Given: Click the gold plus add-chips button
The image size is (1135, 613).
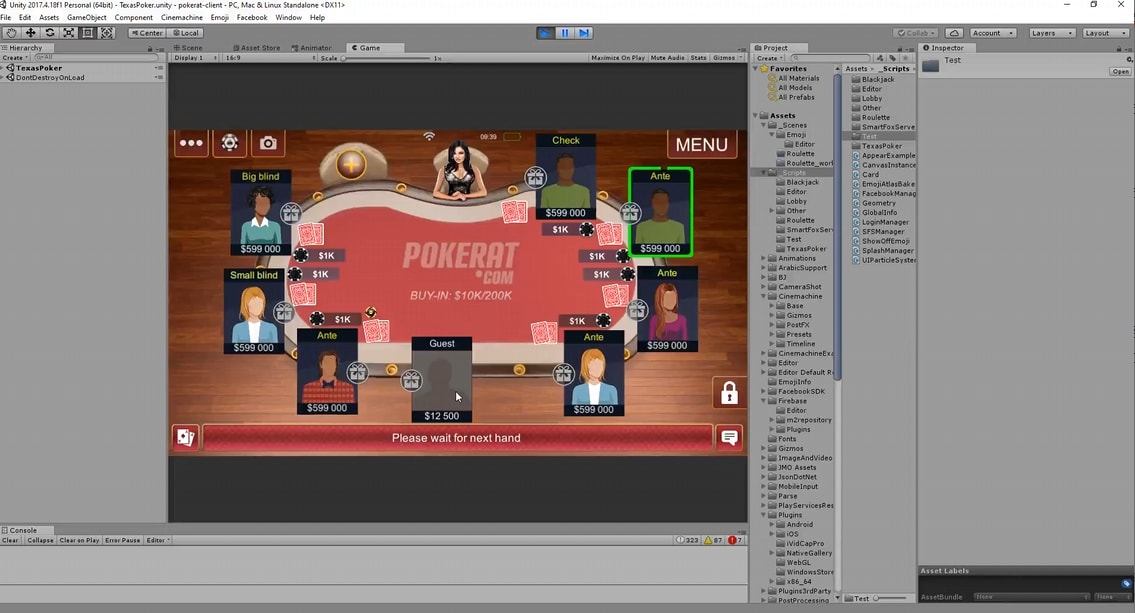Looking at the screenshot, I should [x=351, y=165].
